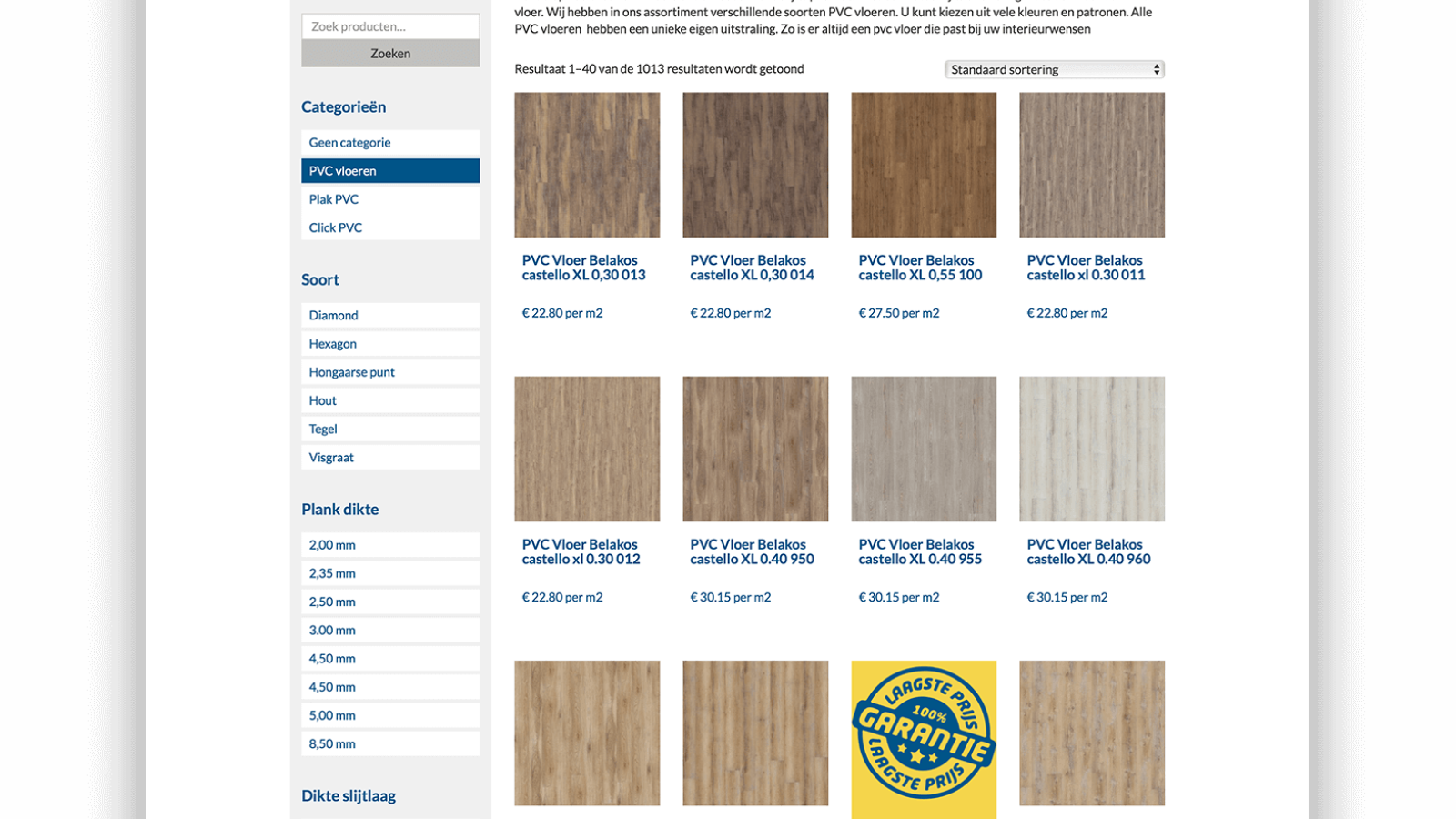Filter plank thickness 3.00 mm
This screenshot has height=819, width=1456.
coord(390,630)
